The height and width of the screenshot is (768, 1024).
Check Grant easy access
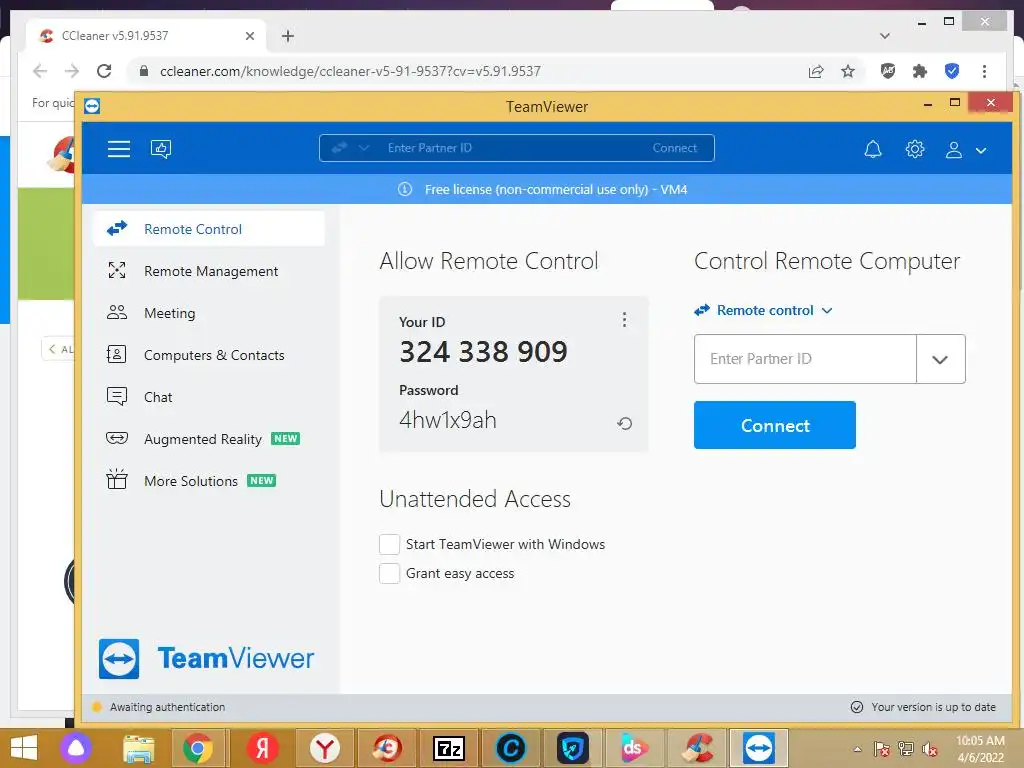(389, 573)
